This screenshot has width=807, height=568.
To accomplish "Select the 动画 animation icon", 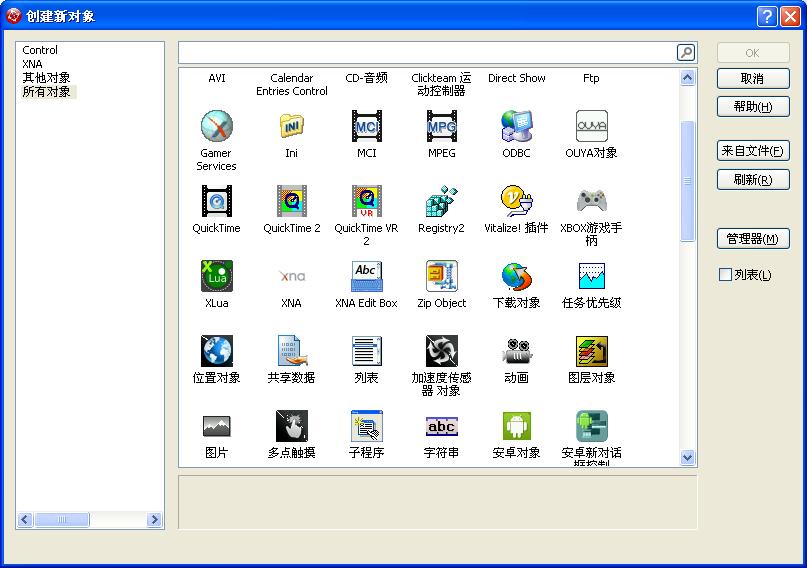I will coord(517,351).
